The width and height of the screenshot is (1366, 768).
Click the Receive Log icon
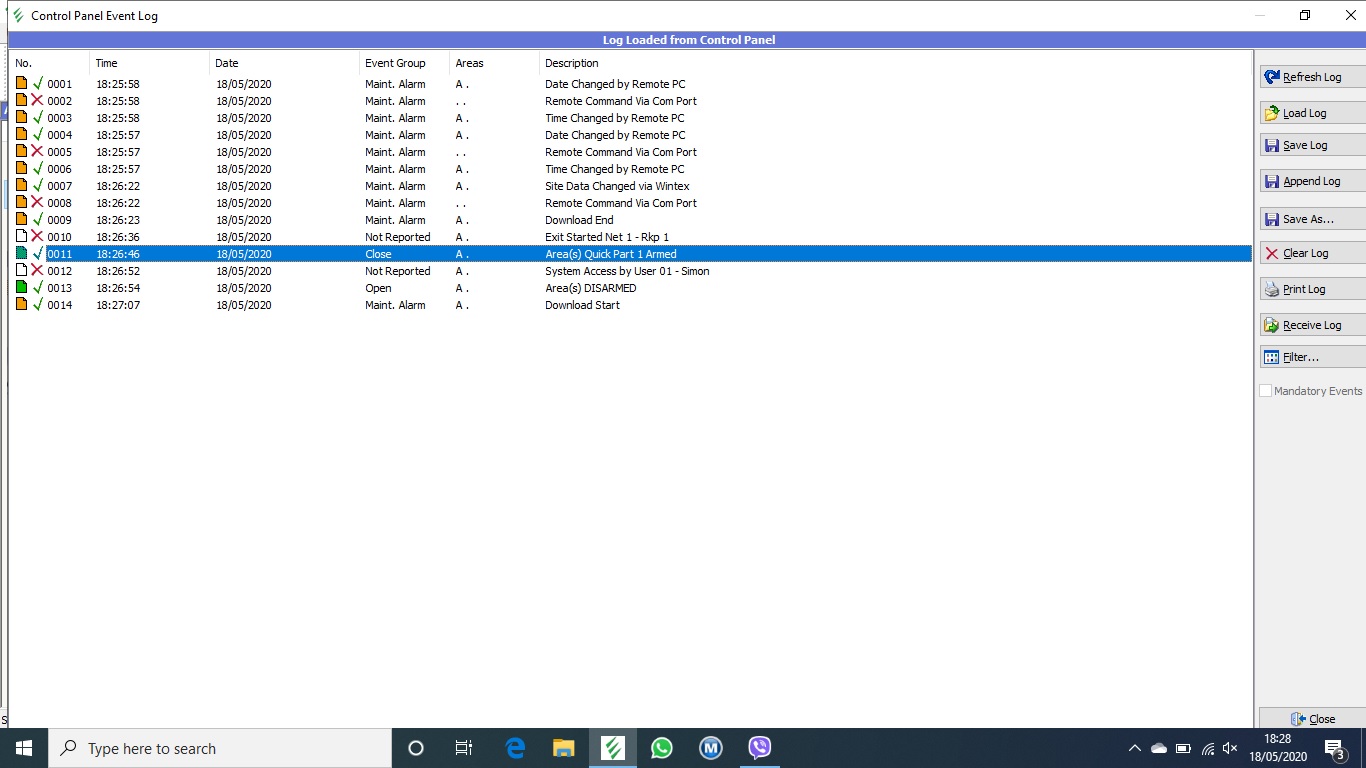tap(1272, 325)
